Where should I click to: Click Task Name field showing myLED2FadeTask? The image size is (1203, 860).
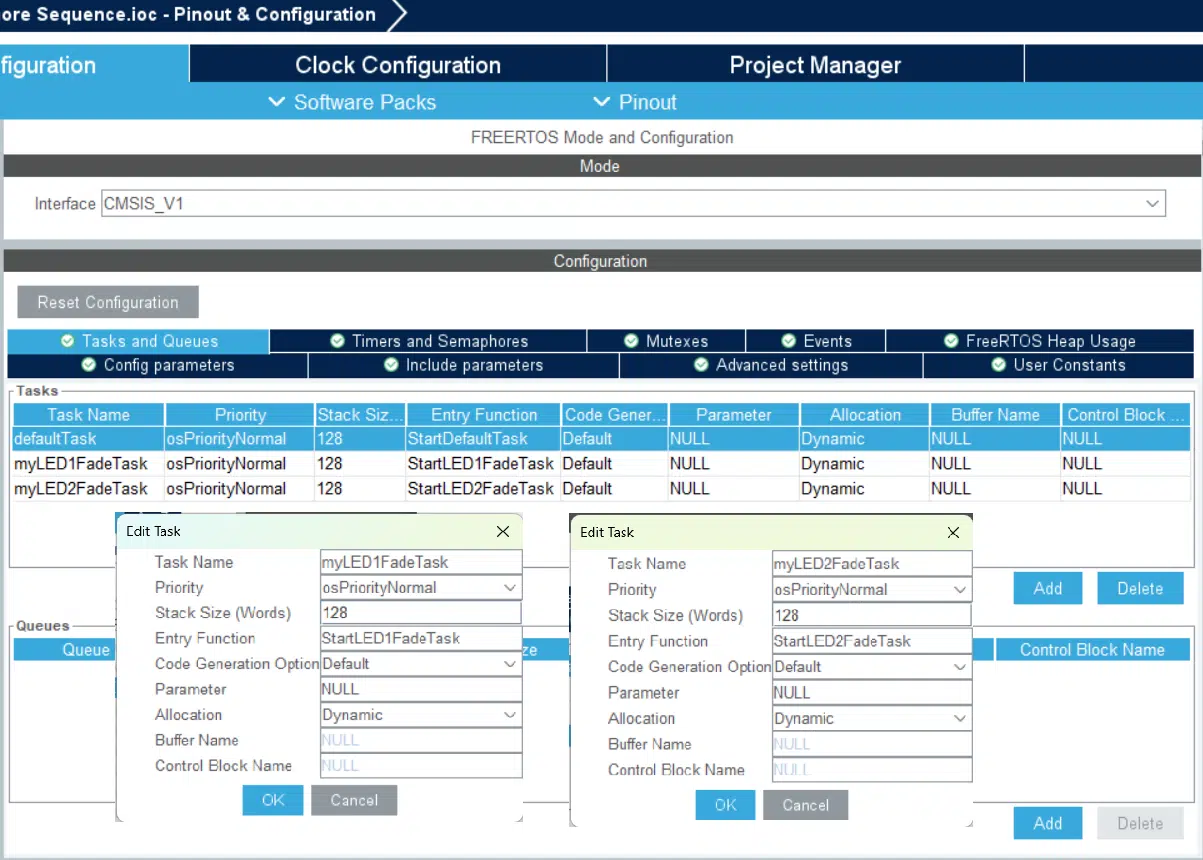pyautogui.click(x=872, y=564)
